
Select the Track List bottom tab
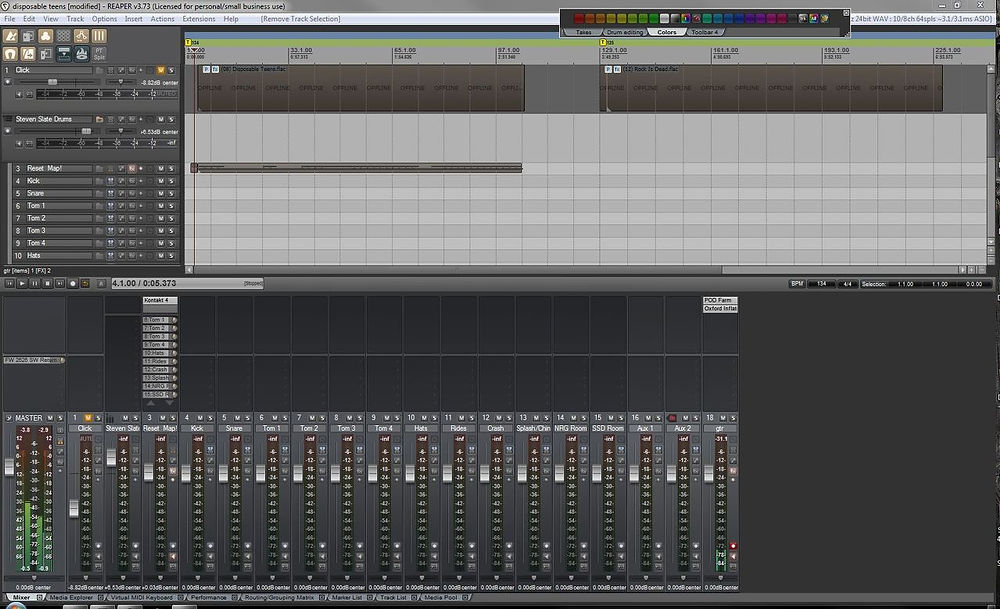pos(393,598)
